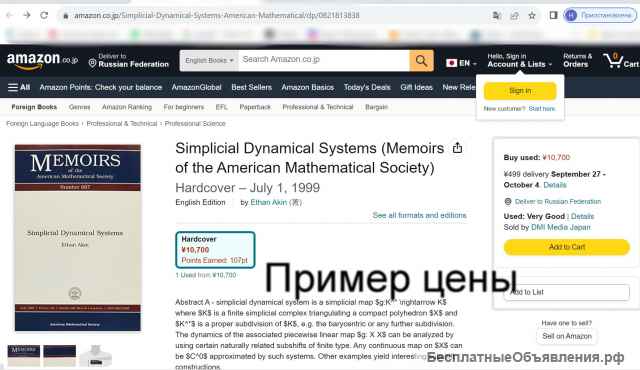The width and height of the screenshot is (640, 370).
Task: Open Returns & Orders
Action: [x=577, y=60]
